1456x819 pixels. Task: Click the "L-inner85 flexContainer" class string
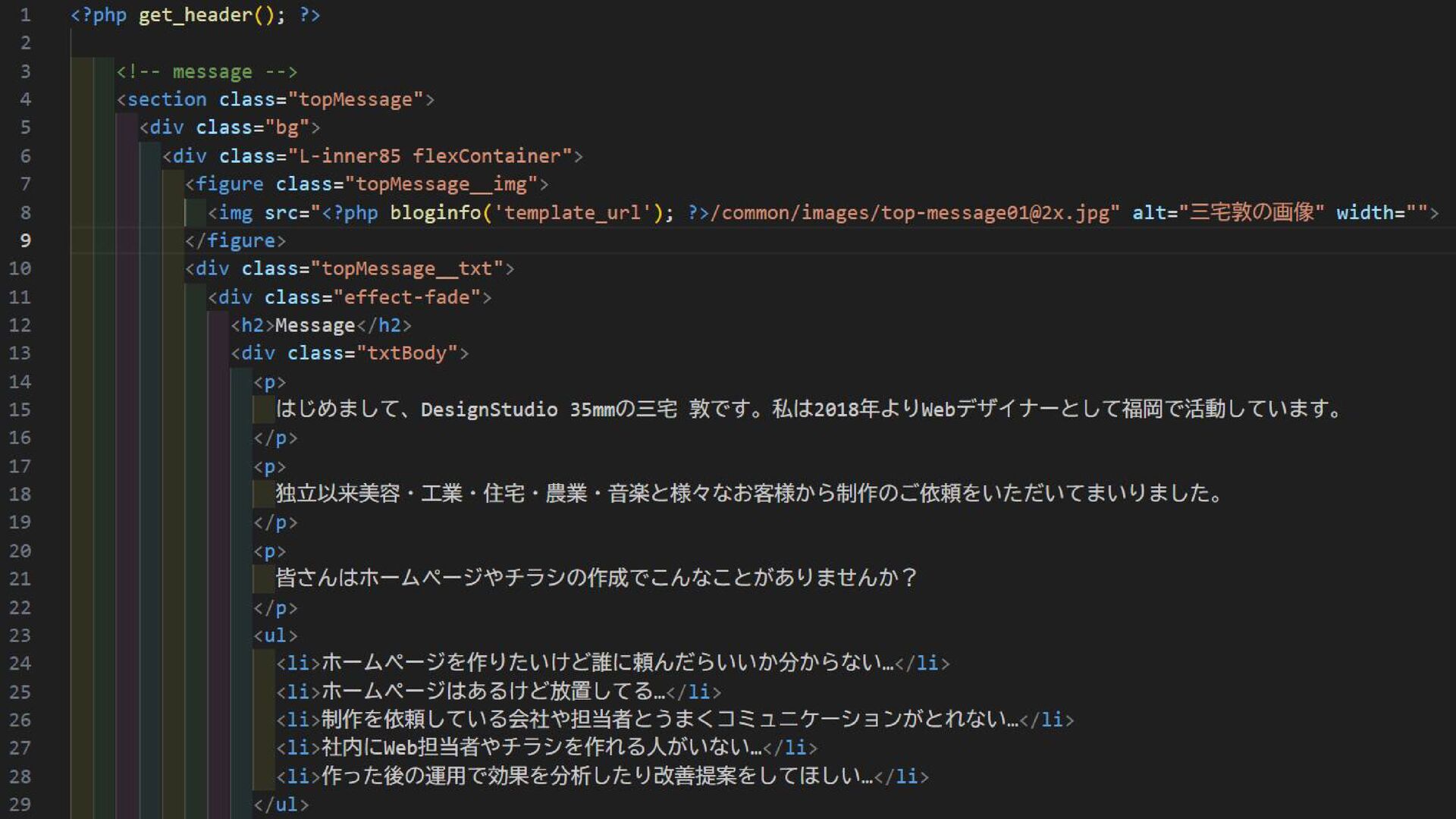point(435,156)
